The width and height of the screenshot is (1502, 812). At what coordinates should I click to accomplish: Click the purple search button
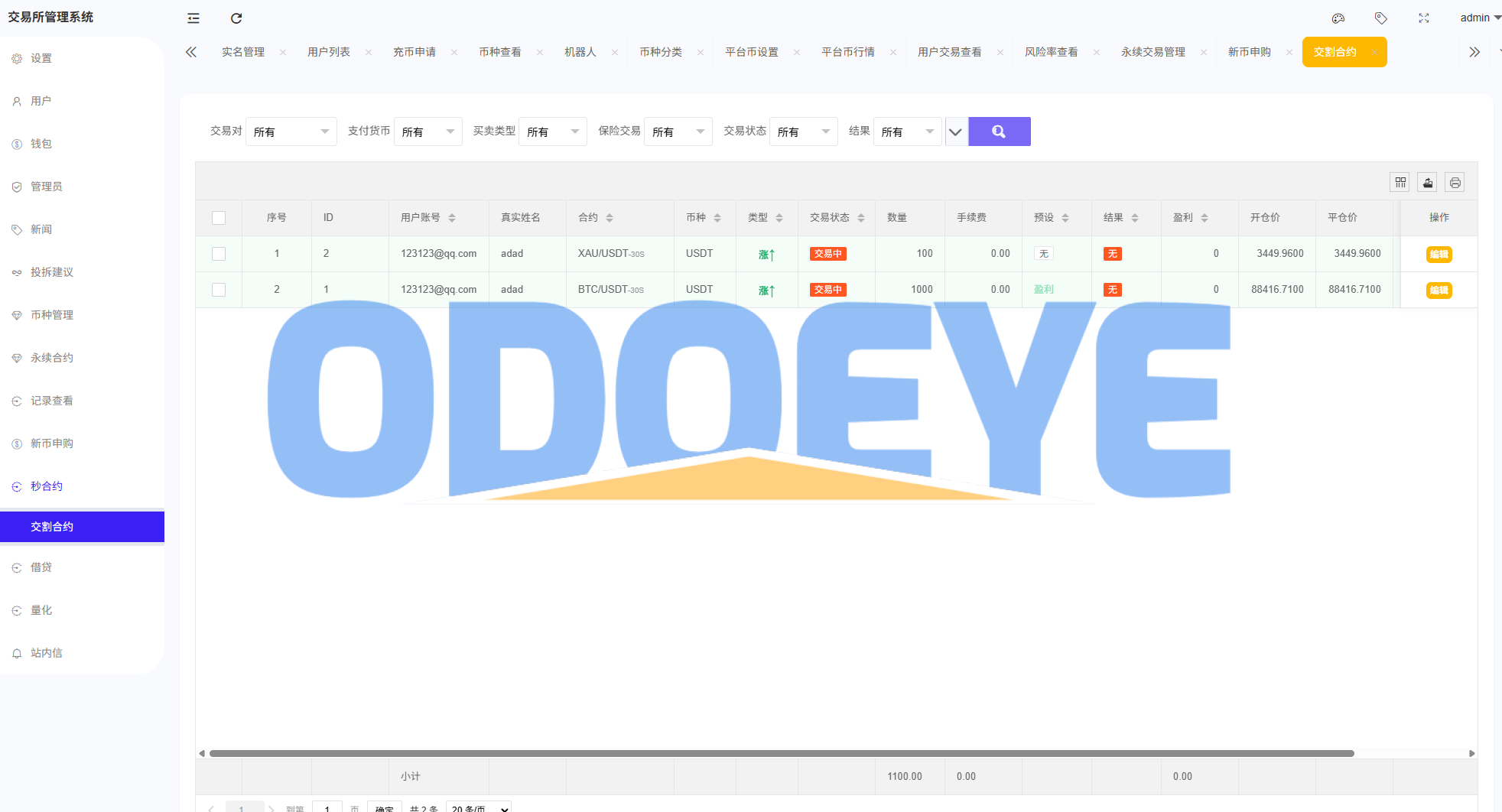click(x=999, y=131)
